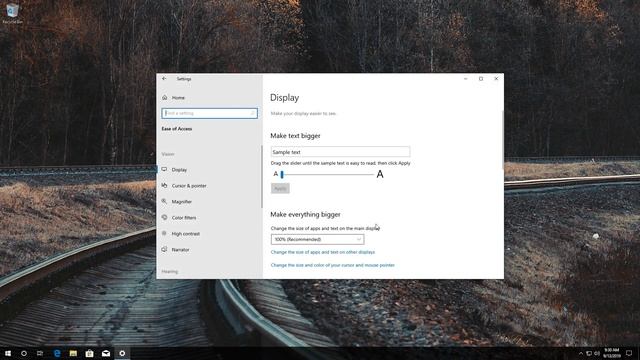The height and width of the screenshot is (360, 640).
Task: Click the Sample text preview box
Action: click(x=340, y=152)
